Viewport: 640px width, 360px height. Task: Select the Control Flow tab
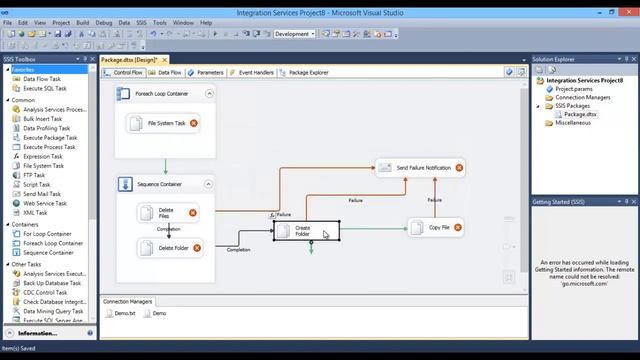[123, 73]
